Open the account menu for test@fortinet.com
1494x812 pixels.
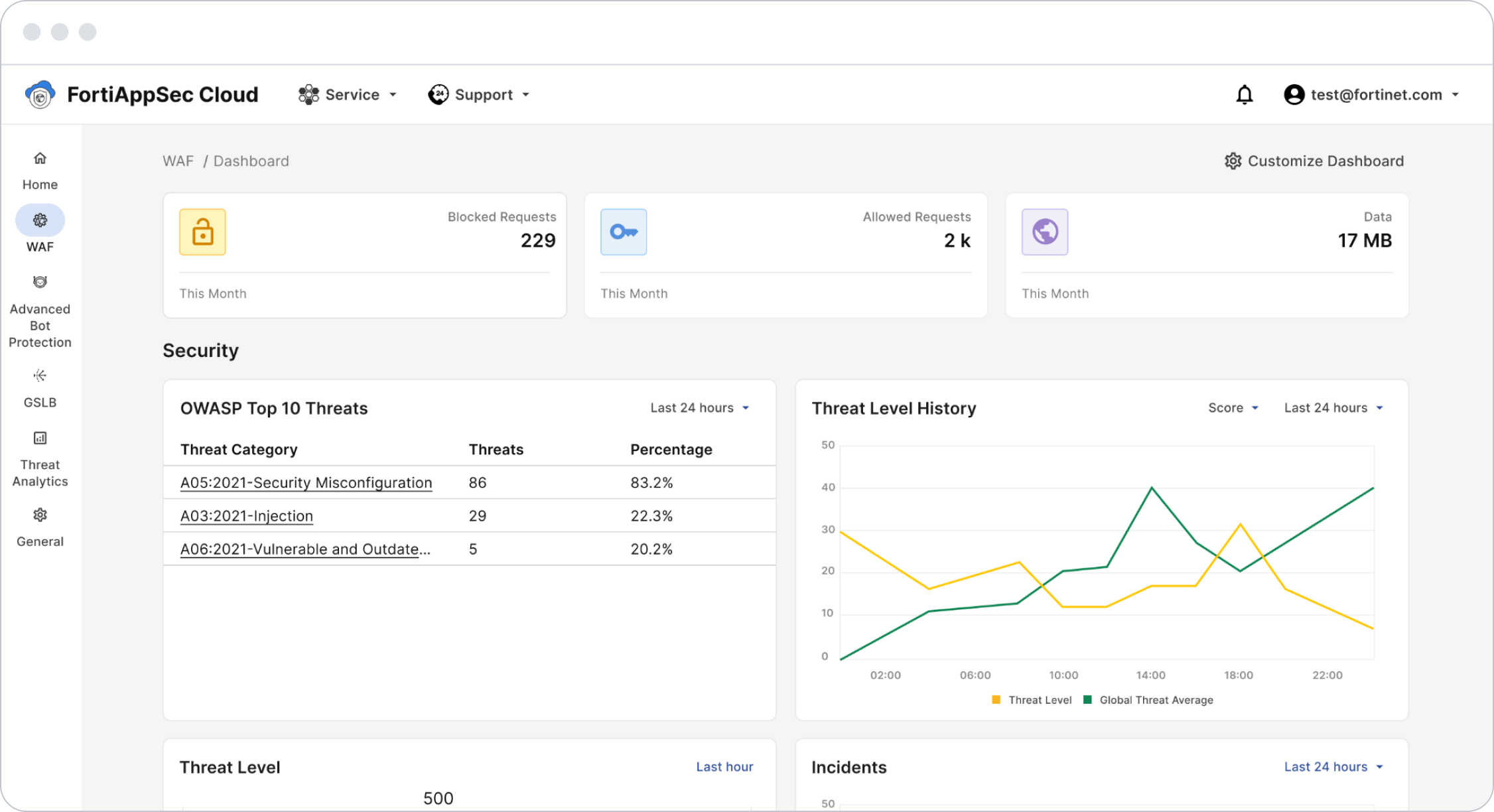(1370, 94)
